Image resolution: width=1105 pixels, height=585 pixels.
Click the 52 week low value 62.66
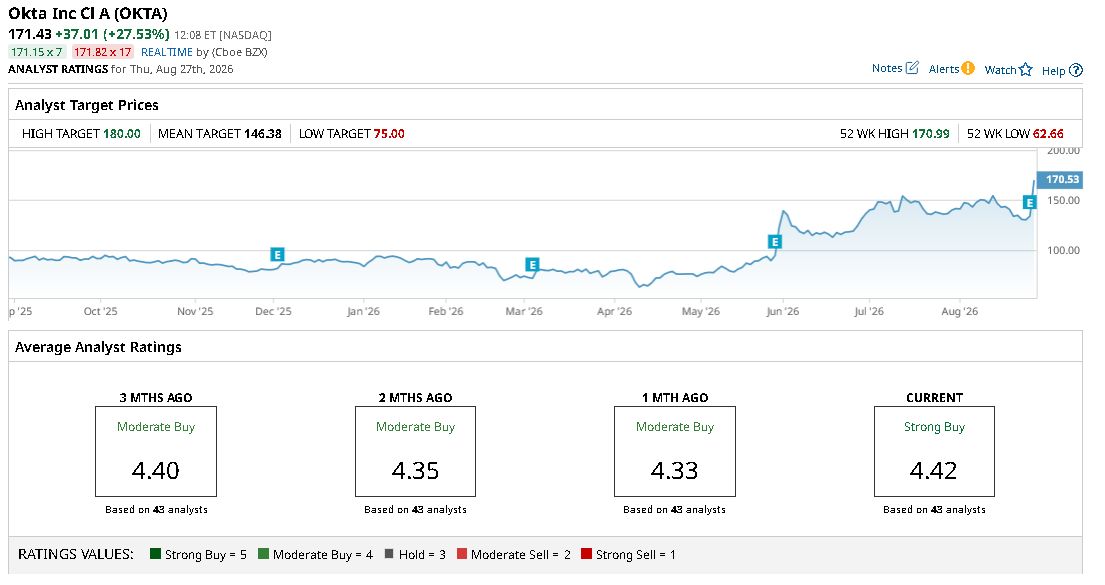(1049, 134)
